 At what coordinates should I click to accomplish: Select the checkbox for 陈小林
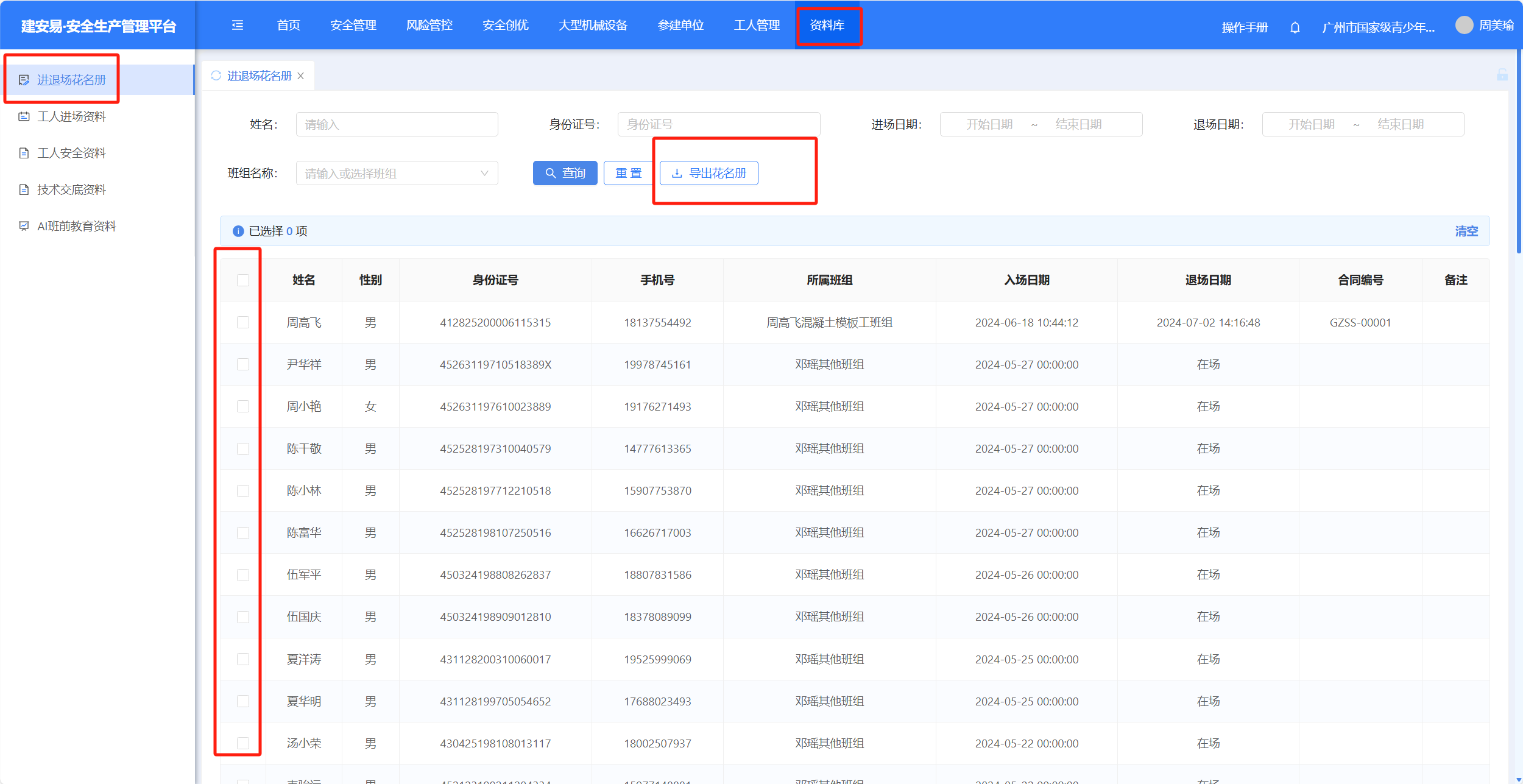(x=243, y=491)
